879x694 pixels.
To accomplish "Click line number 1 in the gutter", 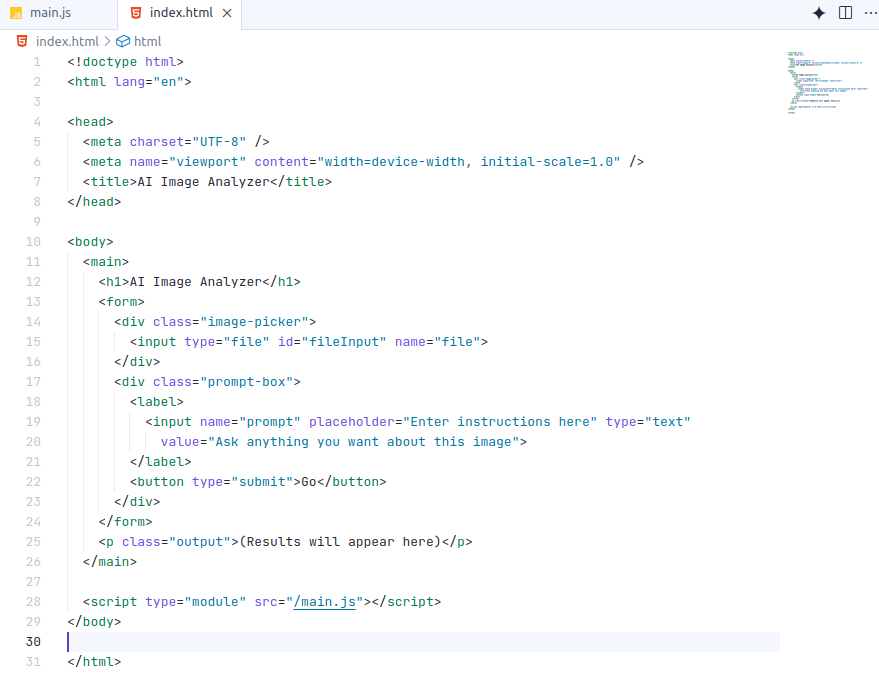I will 37,62.
